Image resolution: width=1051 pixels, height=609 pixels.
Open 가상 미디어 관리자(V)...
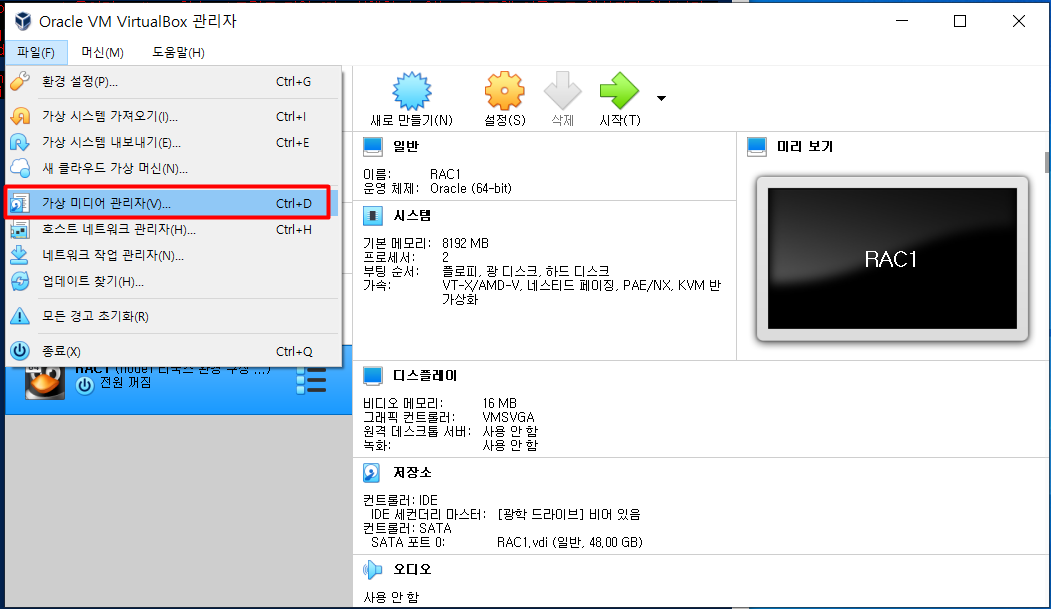coord(172,203)
